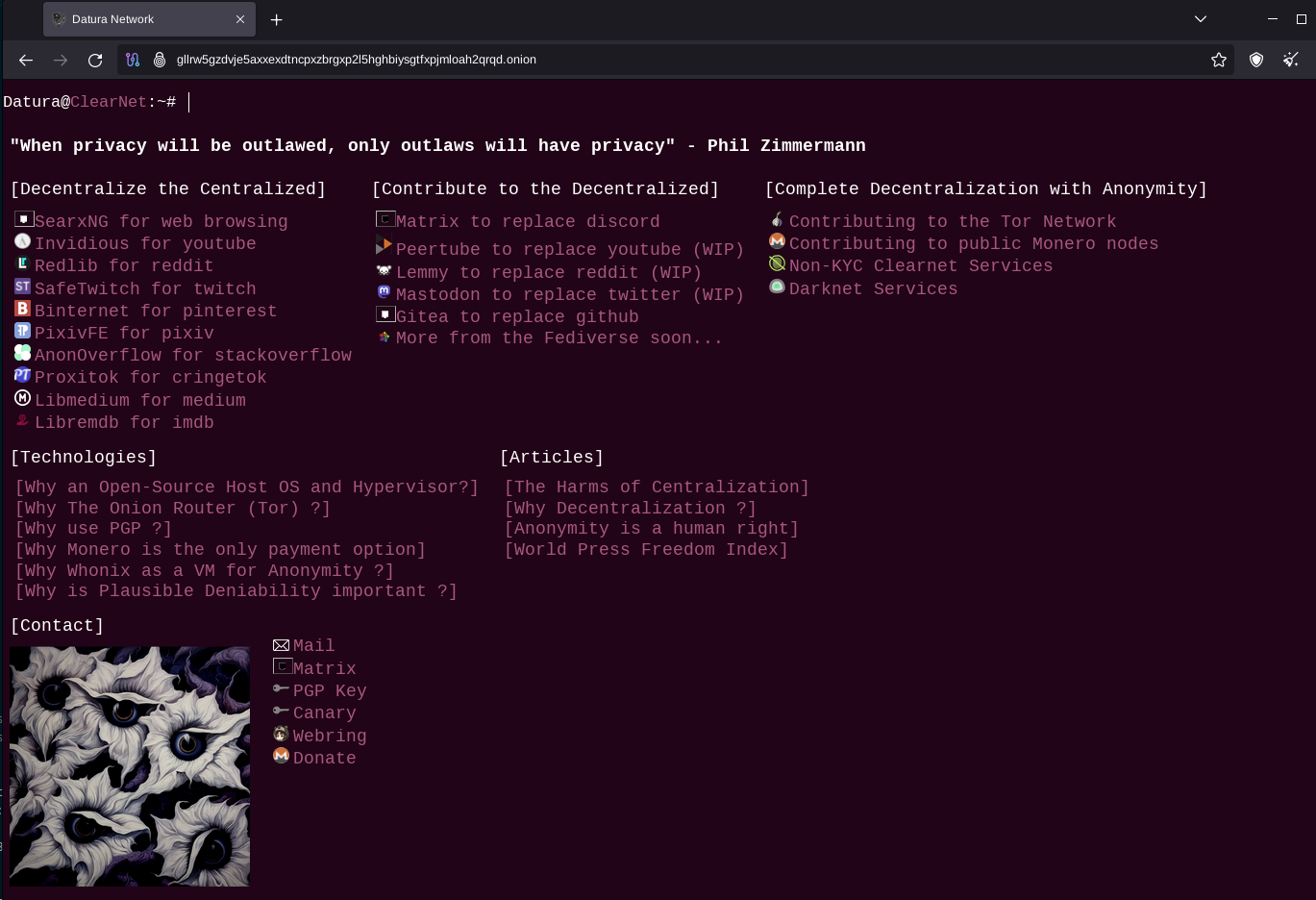Open Why an Open-Source Host OS article
The width and height of the screenshot is (1316, 900).
(247, 487)
